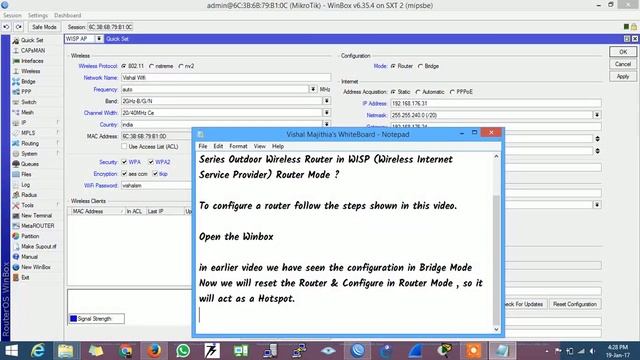Toggle tkip encryption checkbox

pyautogui.click(x=155, y=173)
